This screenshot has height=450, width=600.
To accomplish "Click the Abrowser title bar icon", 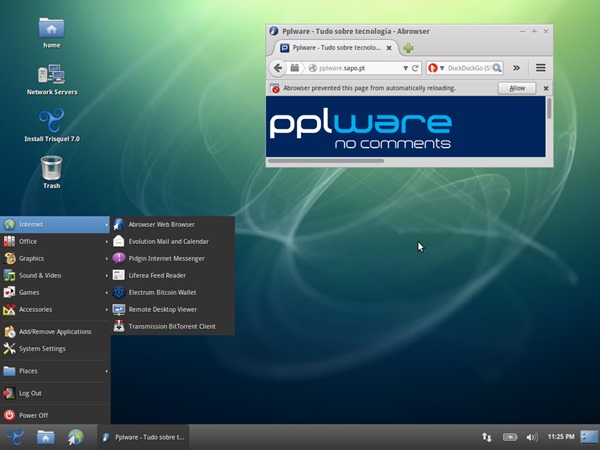I will (274, 31).
